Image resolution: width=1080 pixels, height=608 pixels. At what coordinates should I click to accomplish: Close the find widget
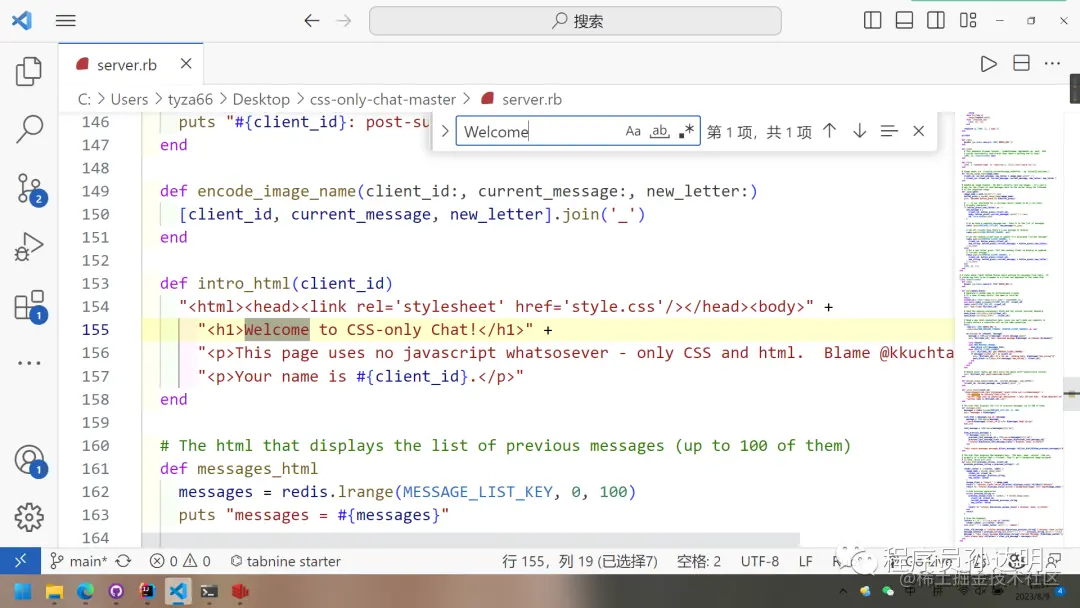919,131
